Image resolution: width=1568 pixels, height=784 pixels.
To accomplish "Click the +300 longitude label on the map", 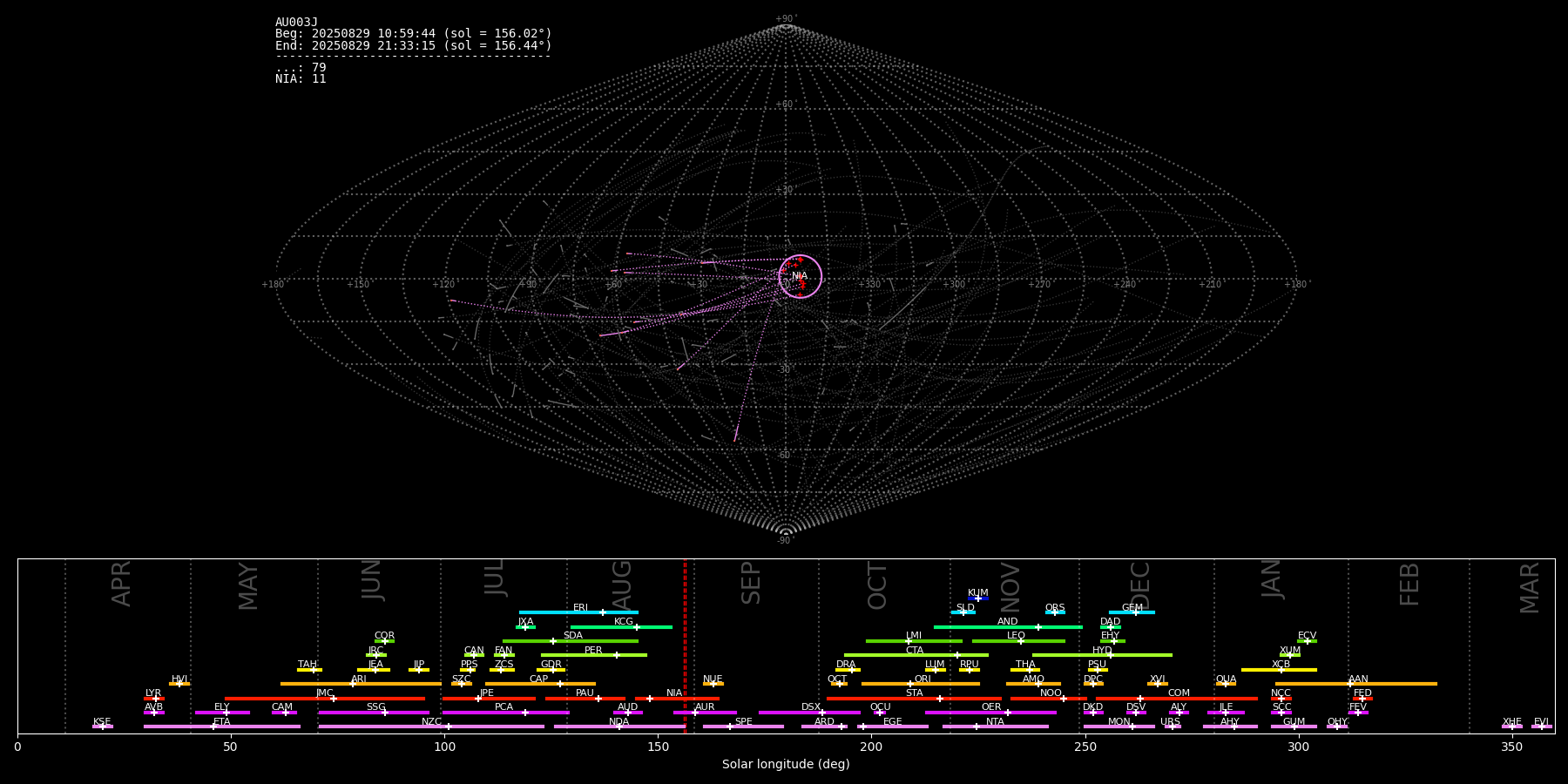I will tap(954, 284).
